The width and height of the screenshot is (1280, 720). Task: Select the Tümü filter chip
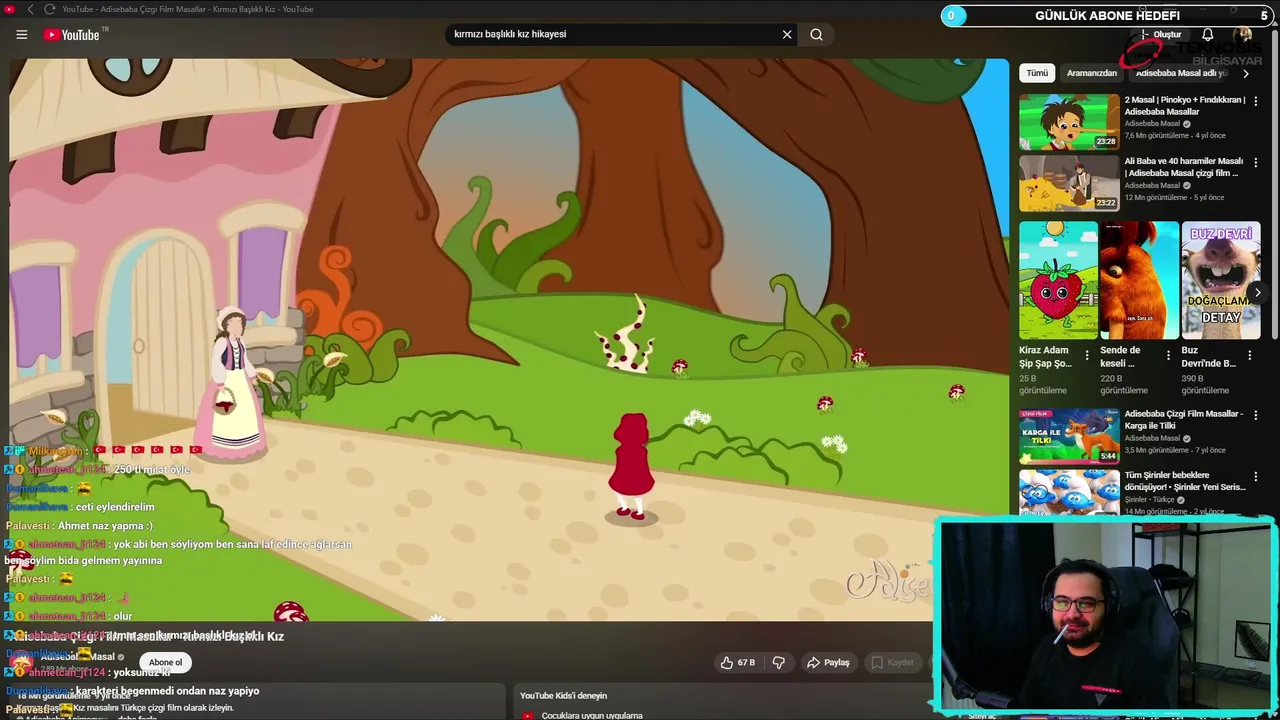(x=1037, y=73)
